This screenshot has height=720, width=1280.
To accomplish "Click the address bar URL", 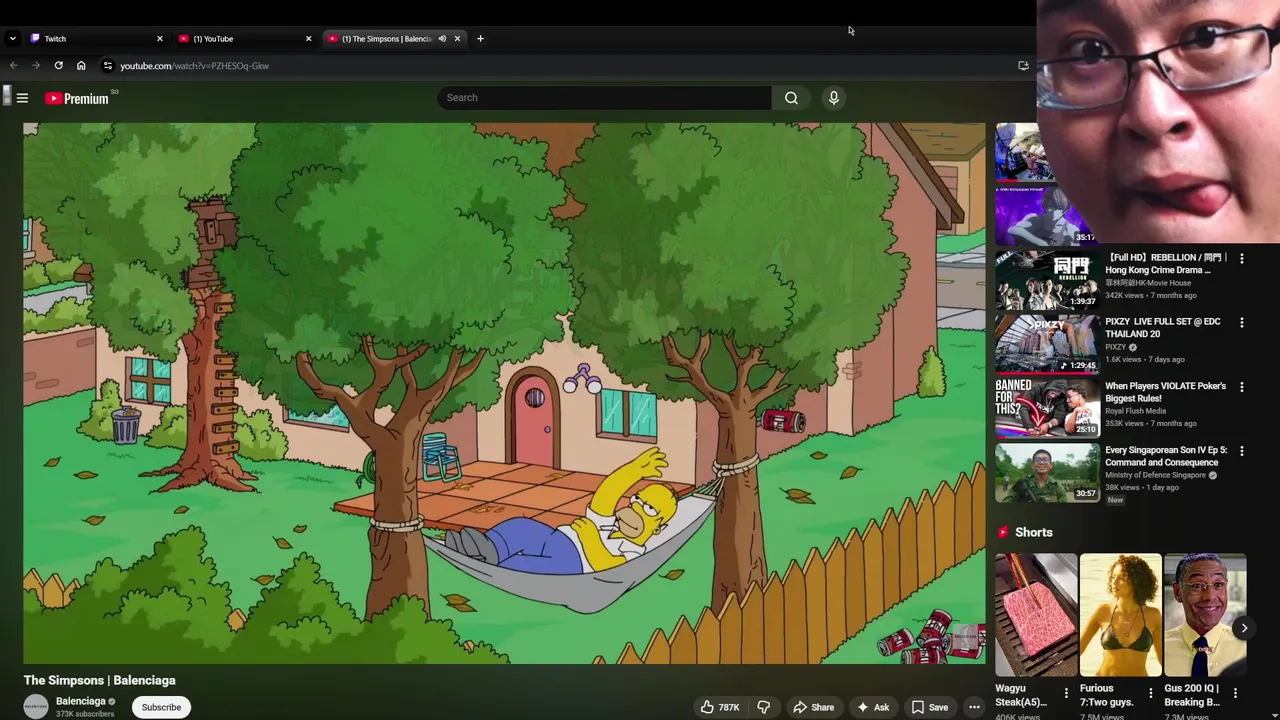I will pos(194,66).
